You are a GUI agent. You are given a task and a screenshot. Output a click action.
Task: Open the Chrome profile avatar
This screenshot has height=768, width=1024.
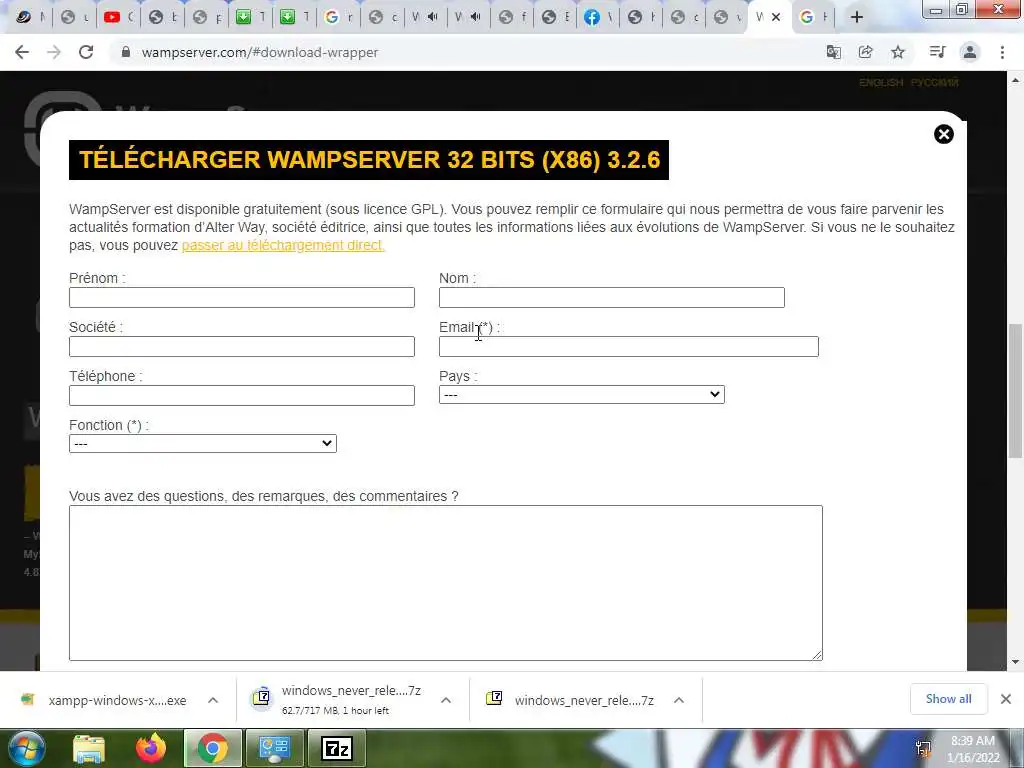click(x=970, y=52)
